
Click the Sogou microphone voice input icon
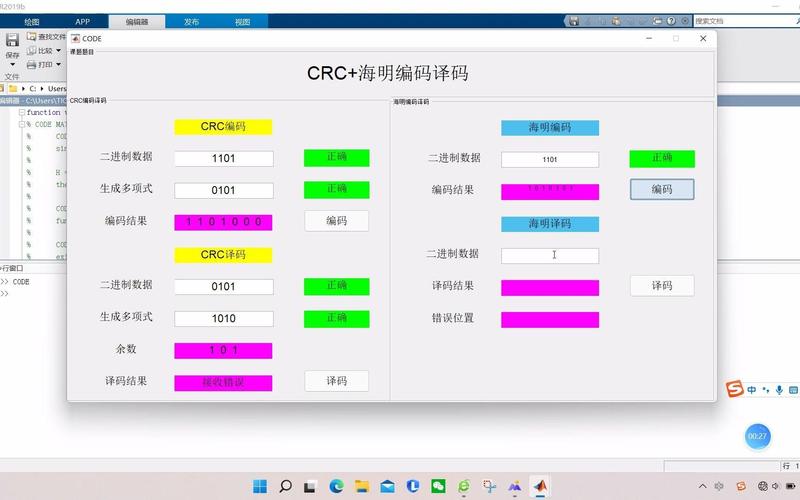click(x=779, y=390)
